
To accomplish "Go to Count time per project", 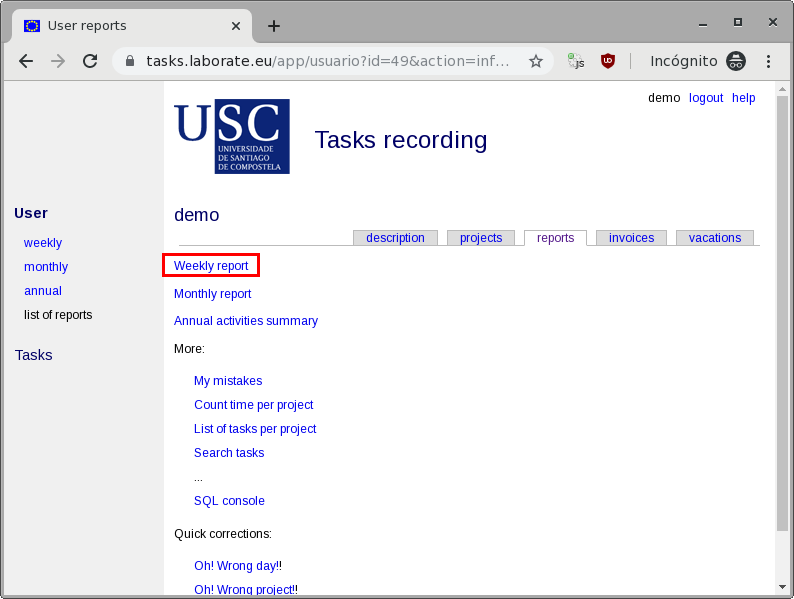I will (254, 405).
